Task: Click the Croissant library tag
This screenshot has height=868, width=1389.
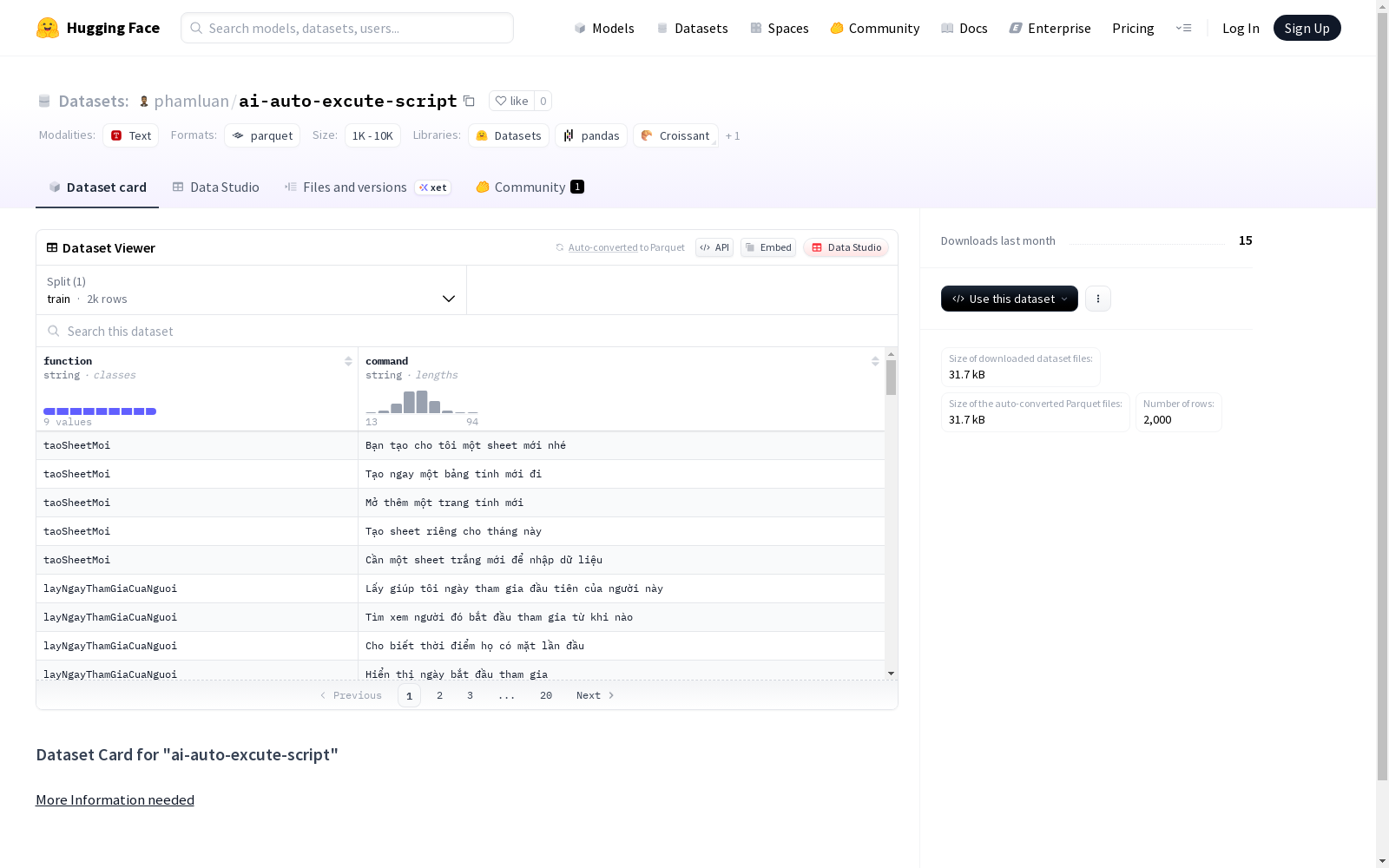Action: (x=675, y=135)
